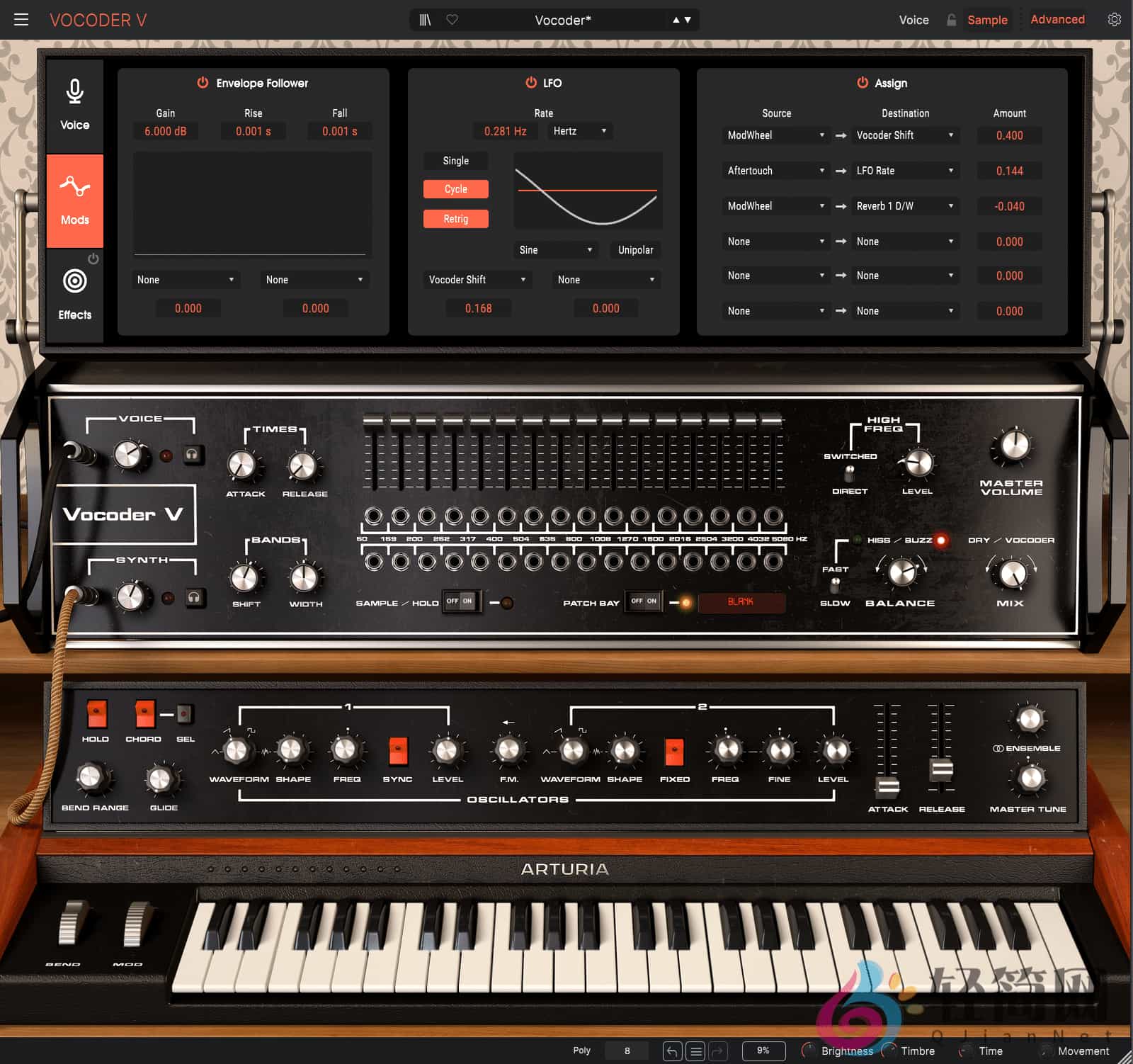This screenshot has height=1064, width=1133.
Task: Open the main hamburger menu
Action: [21, 19]
